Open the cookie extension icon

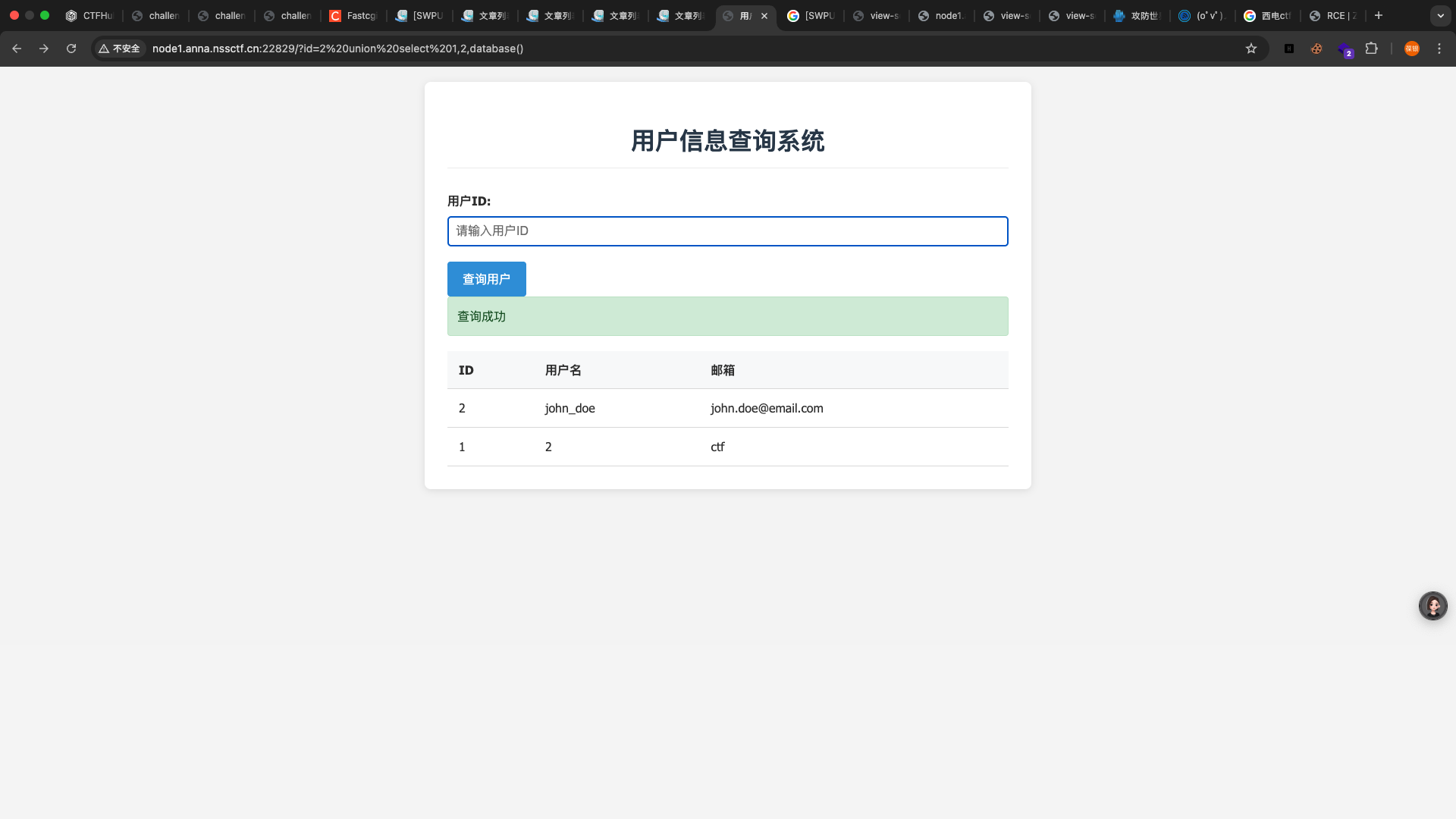coord(1316,49)
